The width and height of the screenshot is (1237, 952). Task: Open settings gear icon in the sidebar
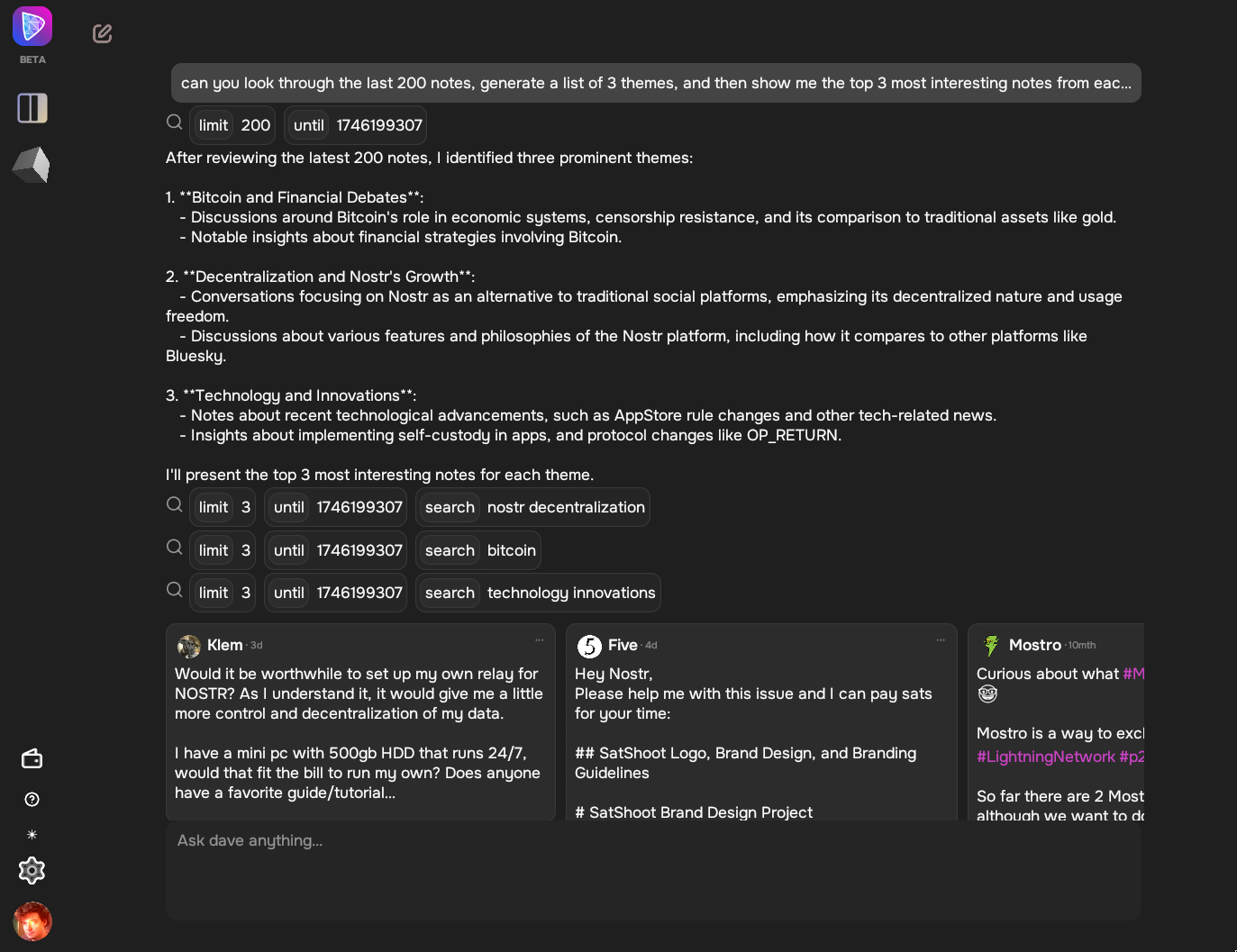[x=32, y=870]
